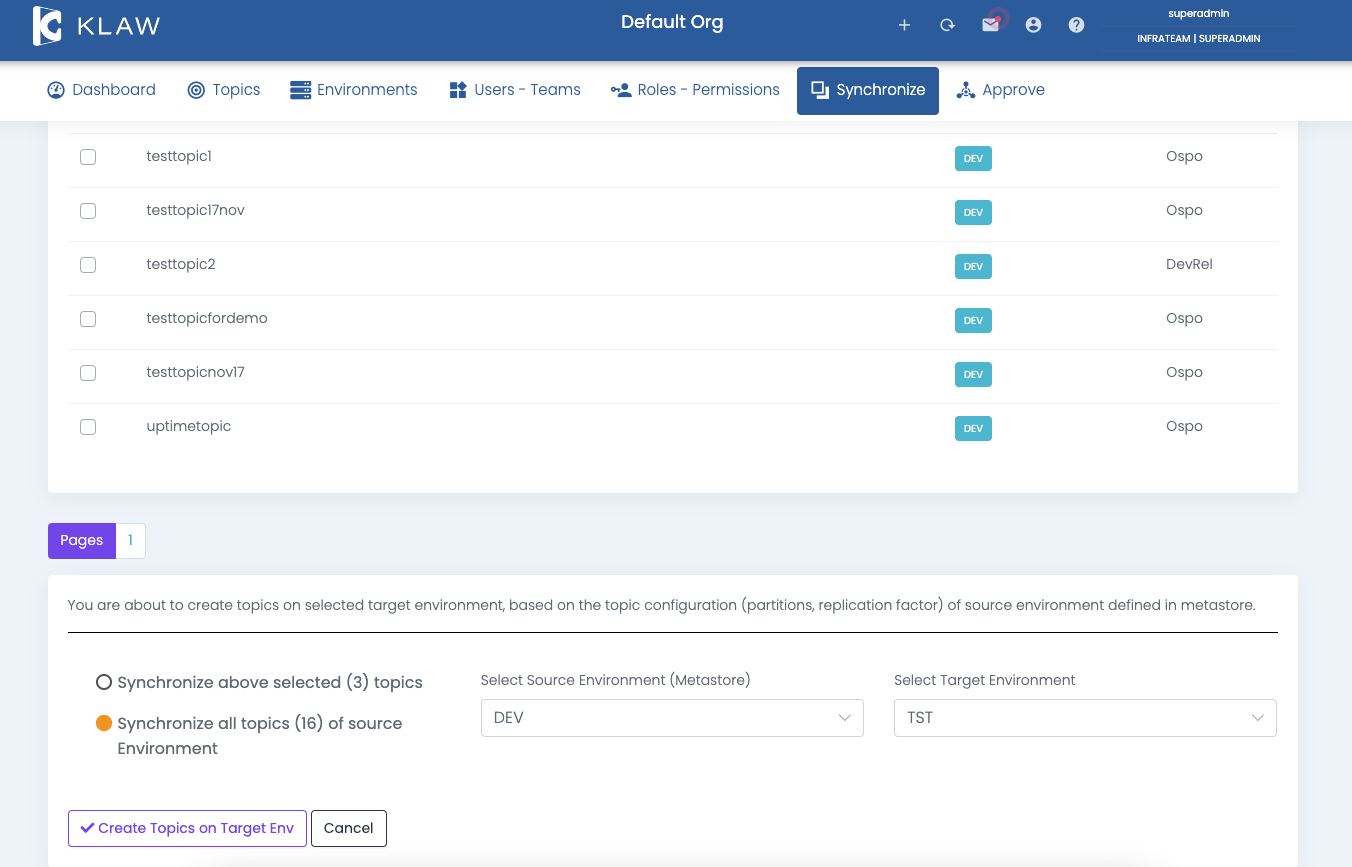Click the refresh icon in header
The image size is (1352, 867).
[947, 25]
